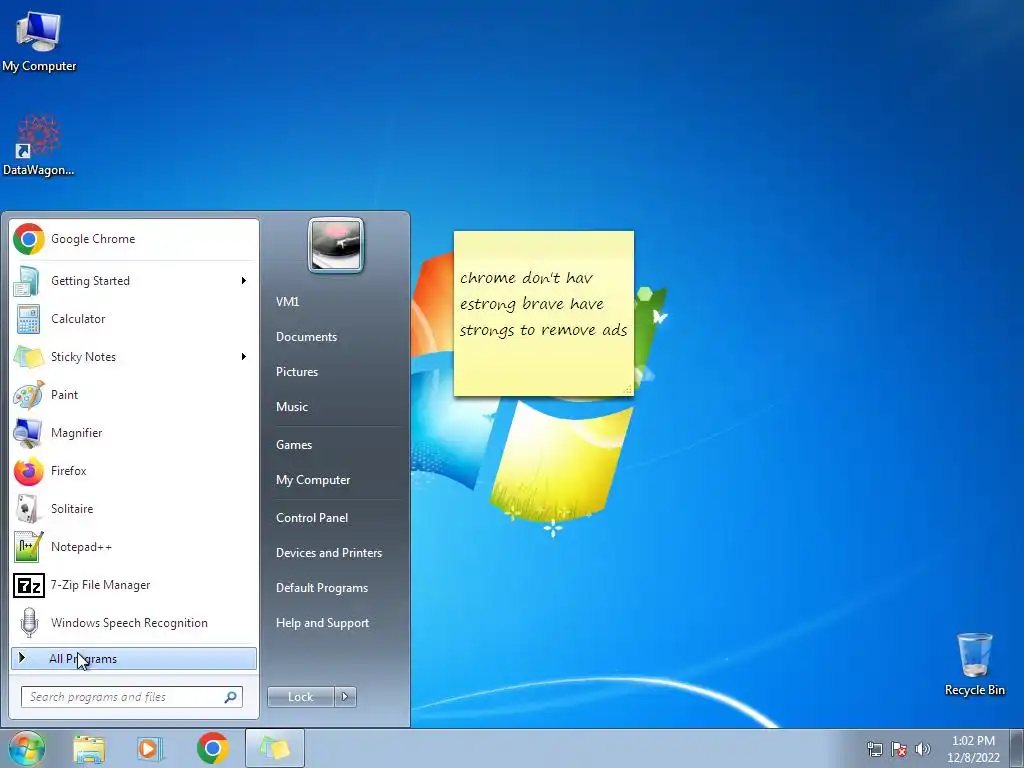Click sticky note resize grip corner
The image size is (1024, 768).
(x=628, y=390)
